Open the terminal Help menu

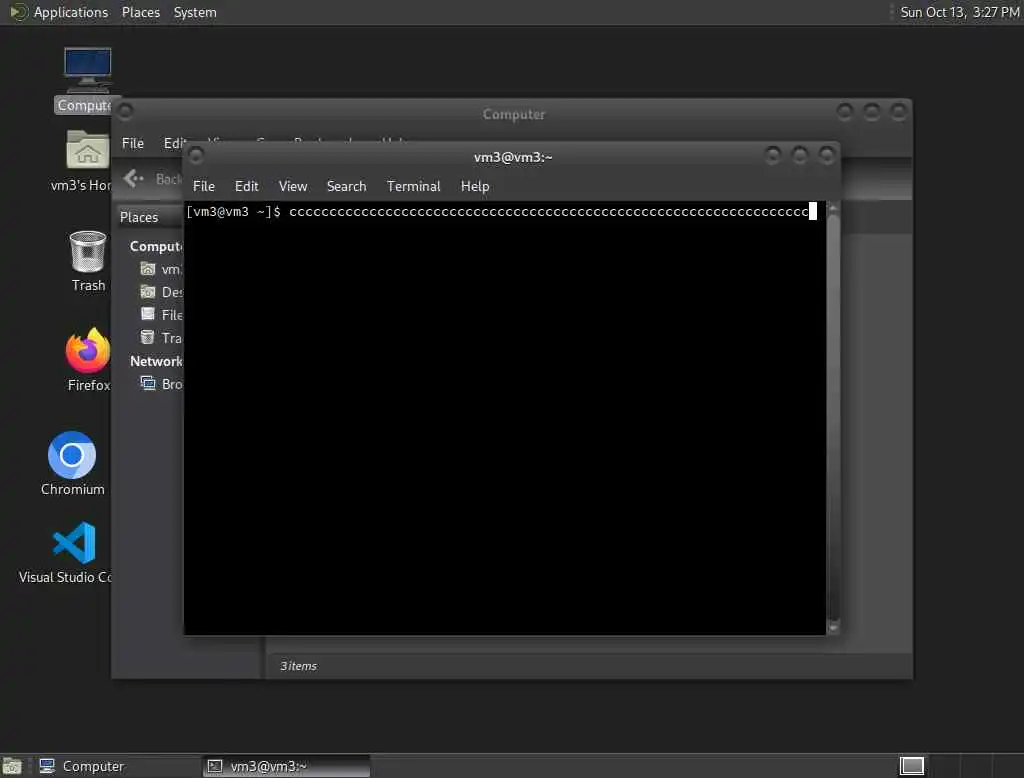(475, 186)
